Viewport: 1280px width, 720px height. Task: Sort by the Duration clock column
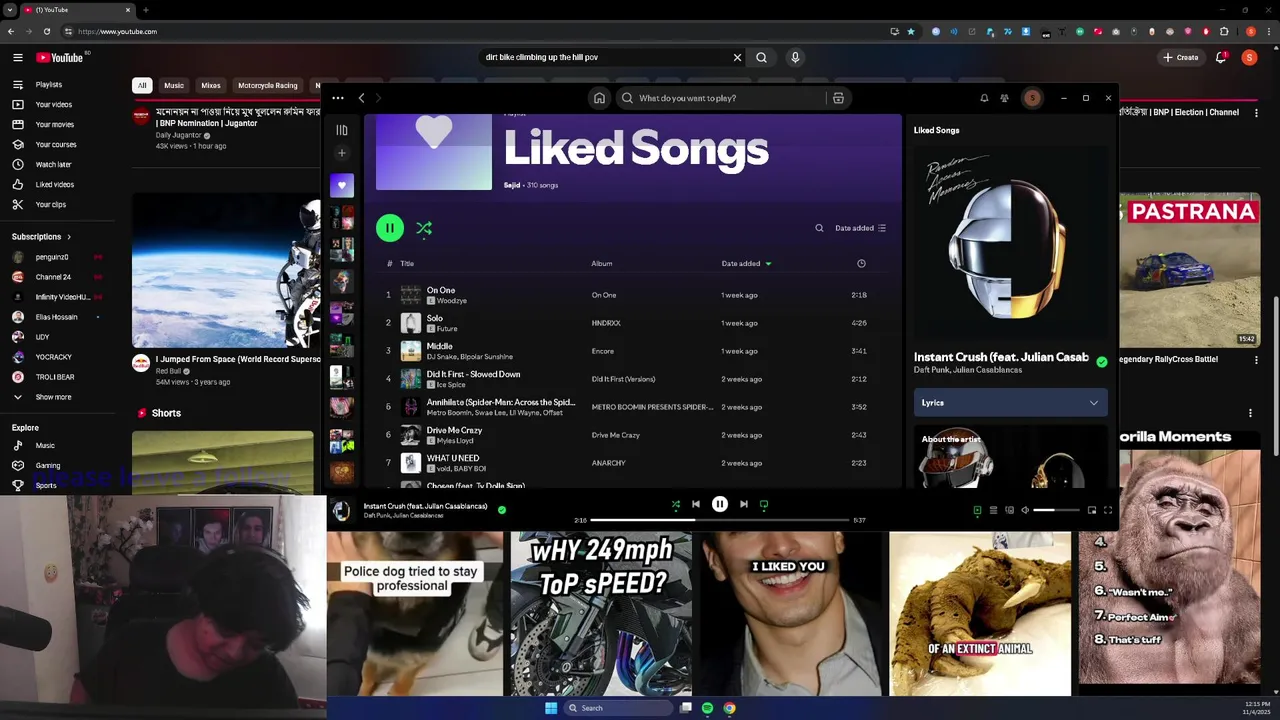pos(861,264)
